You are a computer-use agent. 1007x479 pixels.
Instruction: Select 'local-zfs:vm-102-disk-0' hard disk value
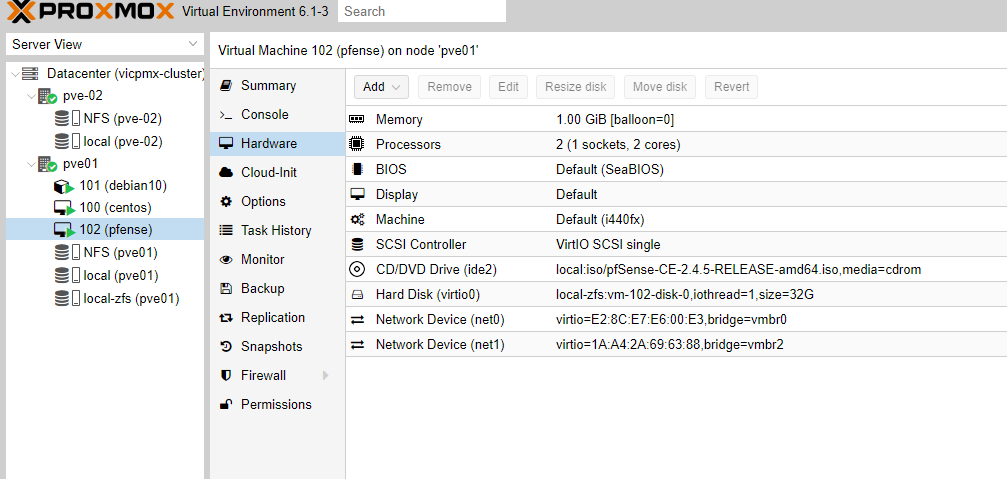685,295
